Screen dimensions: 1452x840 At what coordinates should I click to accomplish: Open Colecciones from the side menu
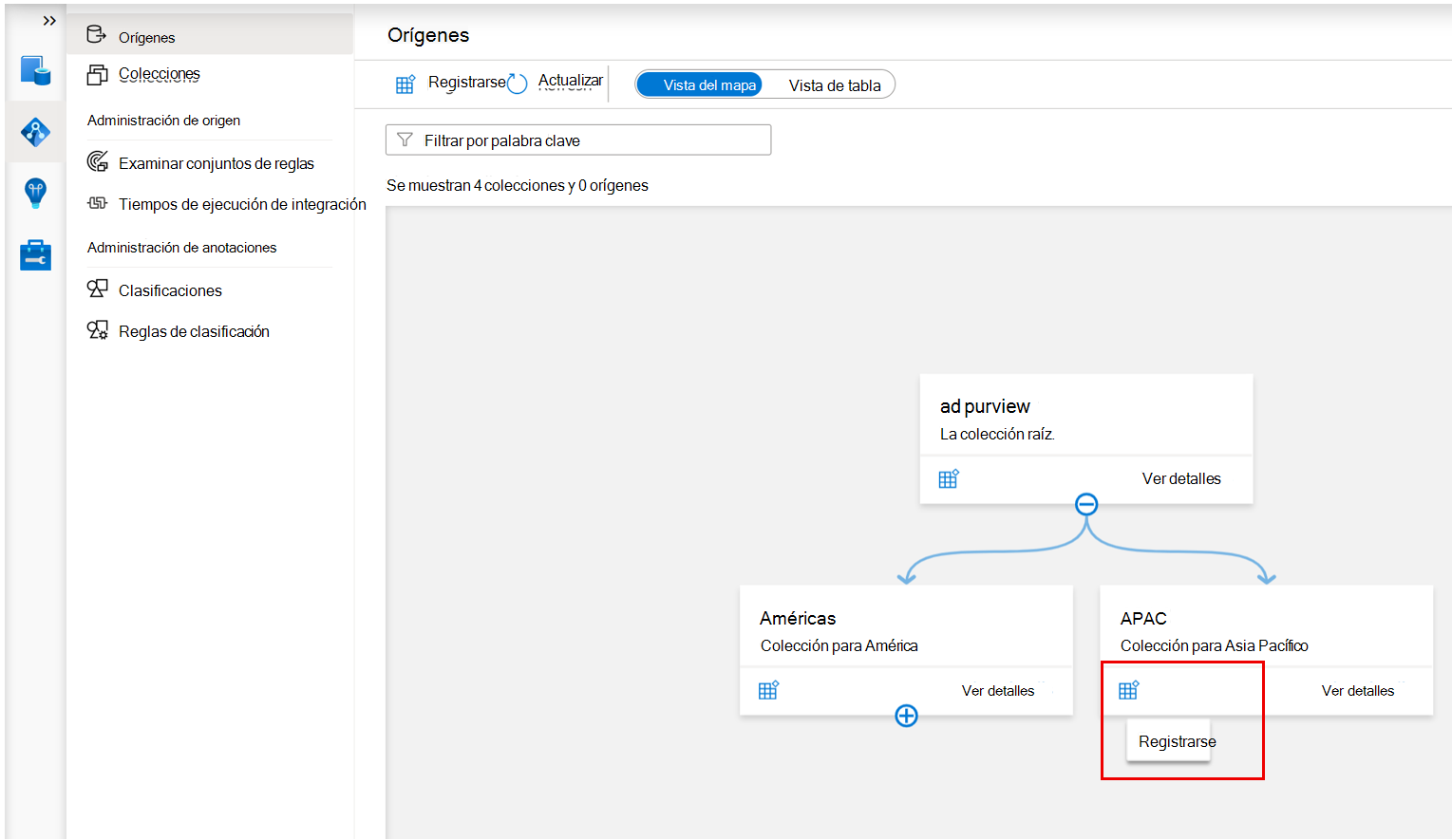pyautogui.click(x=159, y=73)
